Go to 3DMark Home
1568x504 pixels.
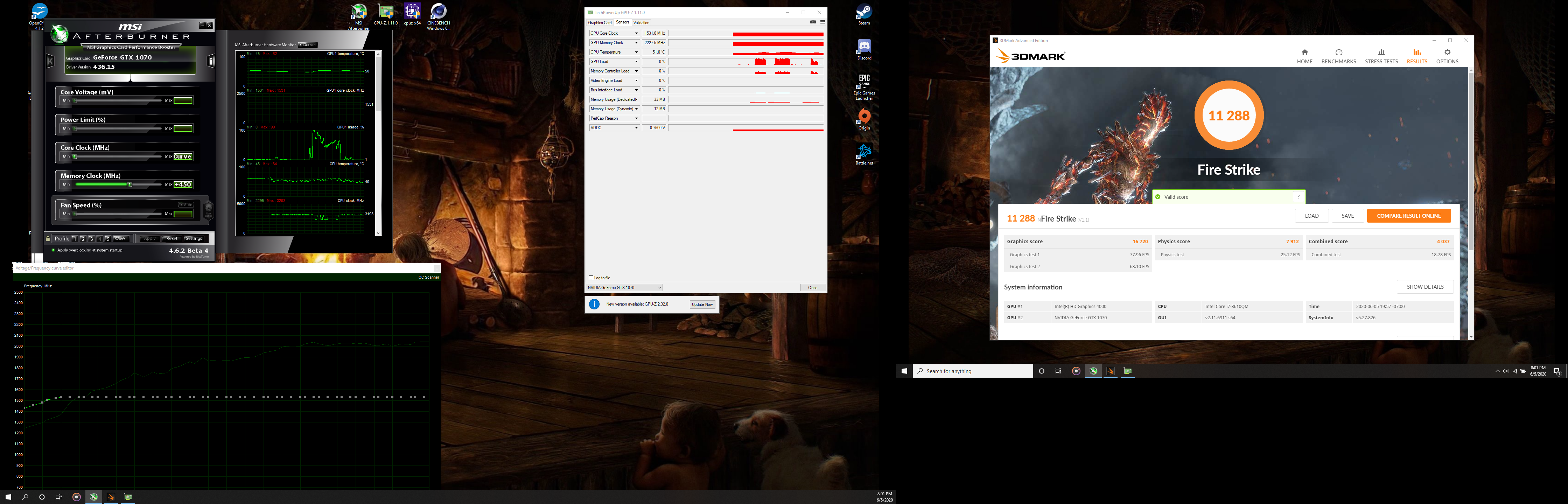[1304, 56]
